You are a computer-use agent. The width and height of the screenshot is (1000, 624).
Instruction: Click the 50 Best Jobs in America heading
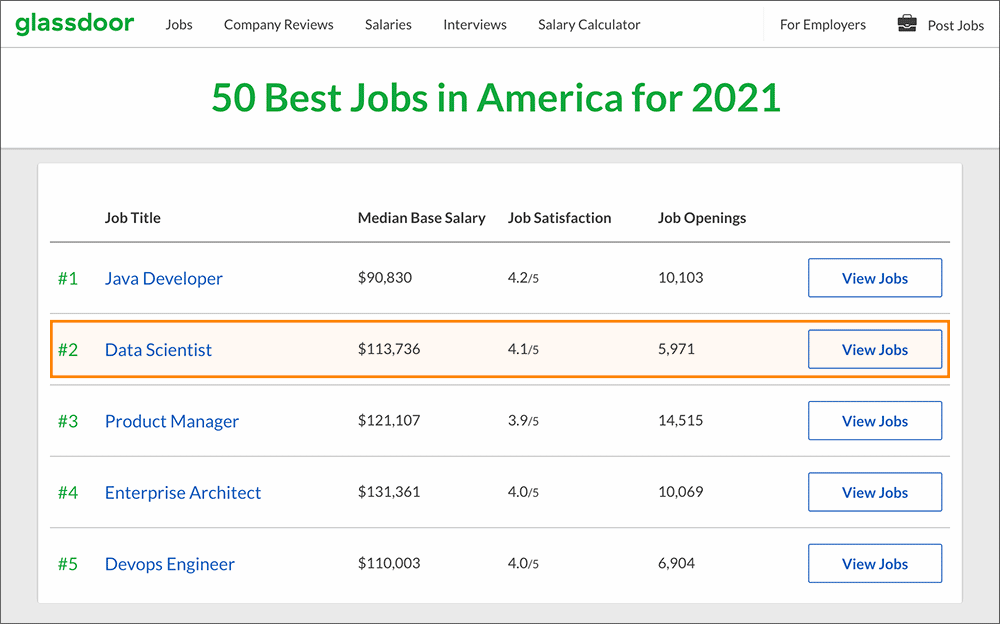tap(496, 98)
